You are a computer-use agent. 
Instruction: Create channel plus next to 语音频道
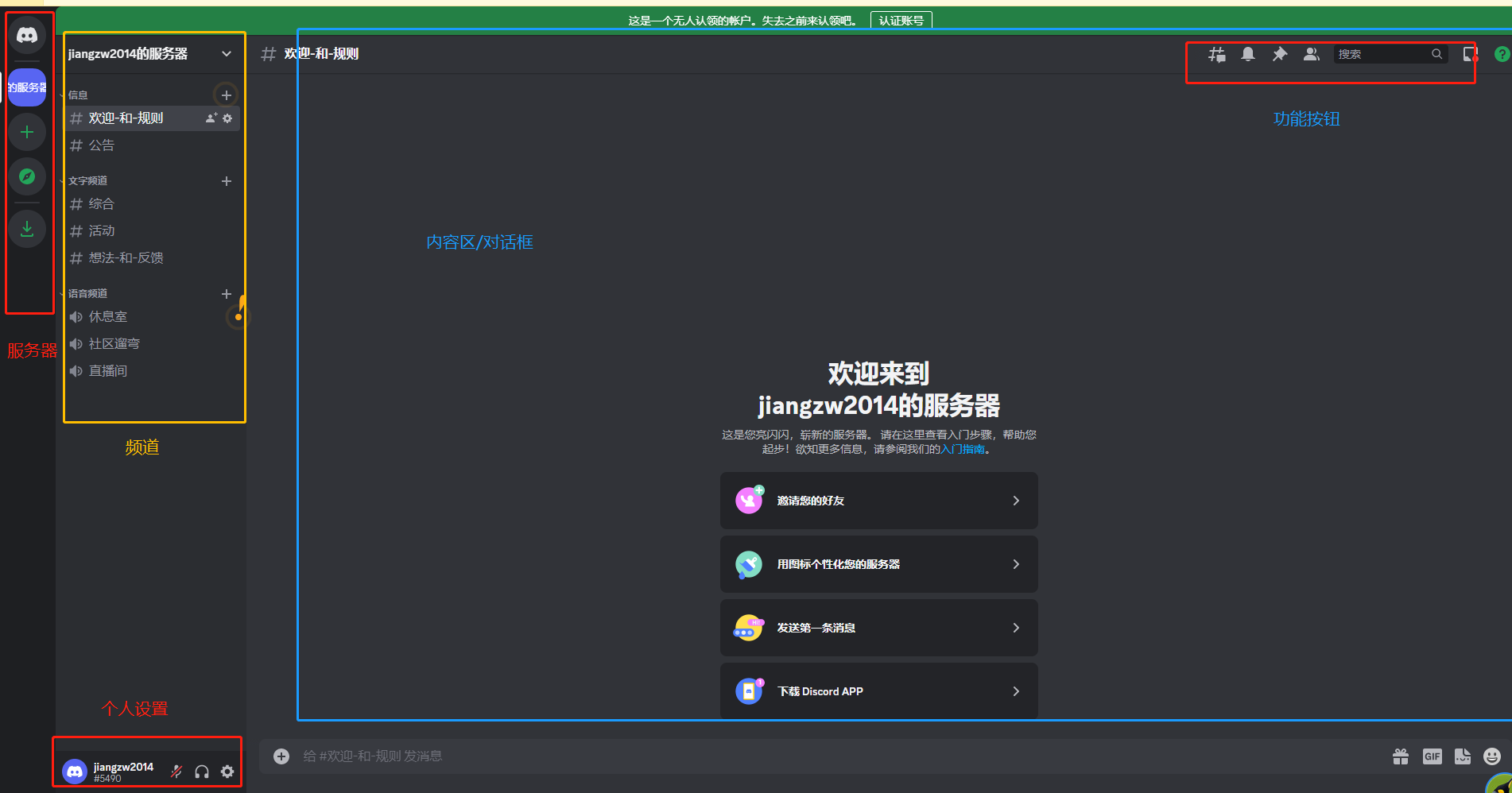pyautogui.click(x=227, y=294)
